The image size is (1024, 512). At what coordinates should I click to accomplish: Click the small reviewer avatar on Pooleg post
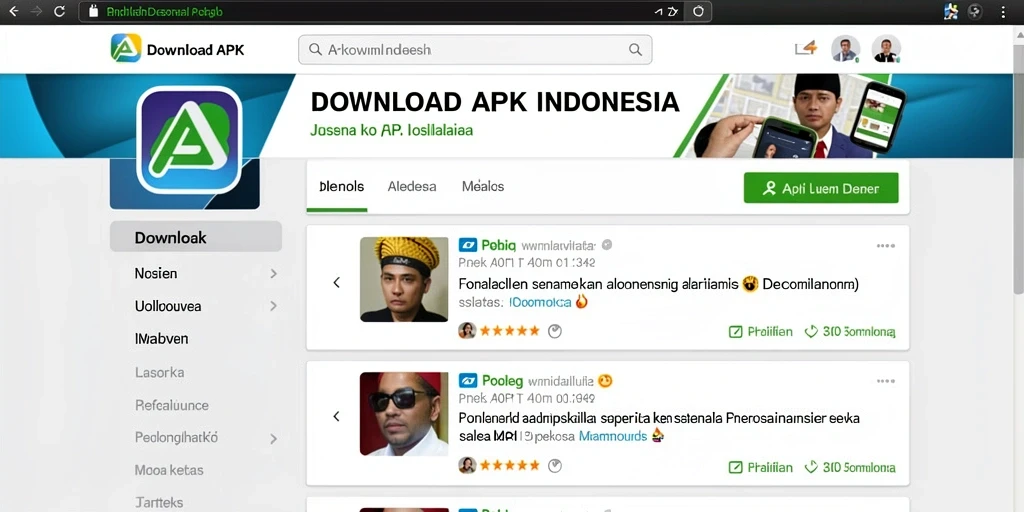click(467, 465)
